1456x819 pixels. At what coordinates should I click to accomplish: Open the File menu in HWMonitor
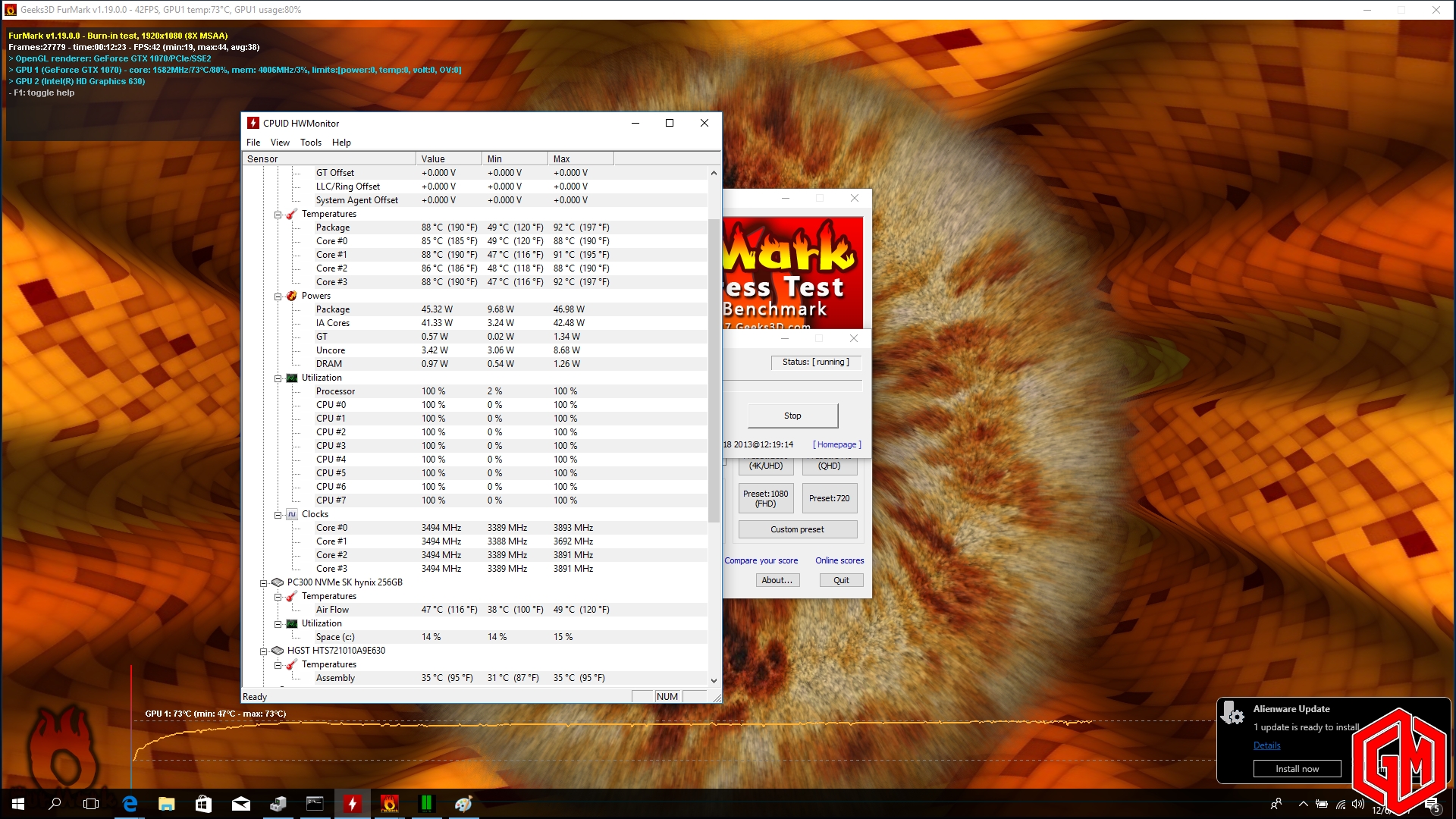(x=253, y=143)
